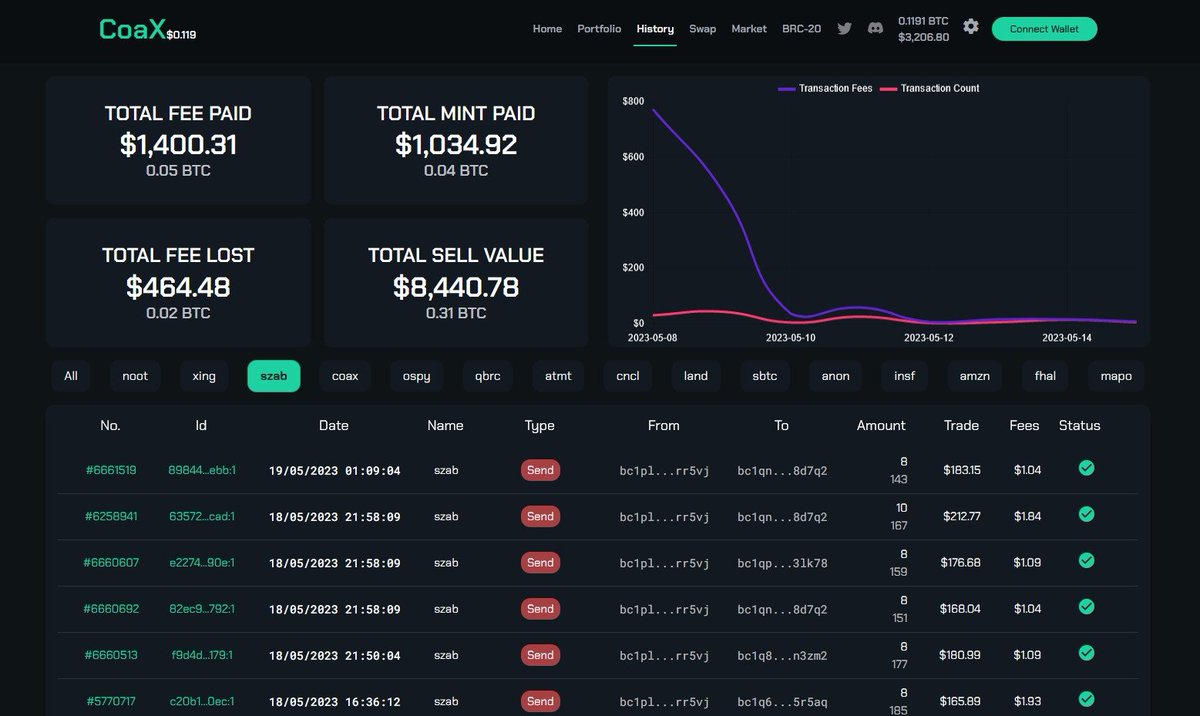
Task: Click the status checkmark for transaction #6661519
Action: (x=1086, y=467)
